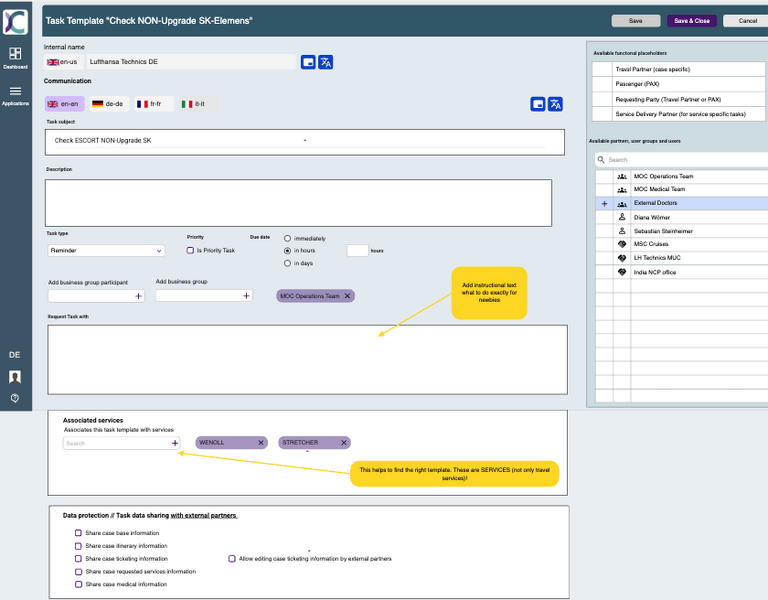Enable Share case base information
768x600 pixels.
[x=78, y=533]
